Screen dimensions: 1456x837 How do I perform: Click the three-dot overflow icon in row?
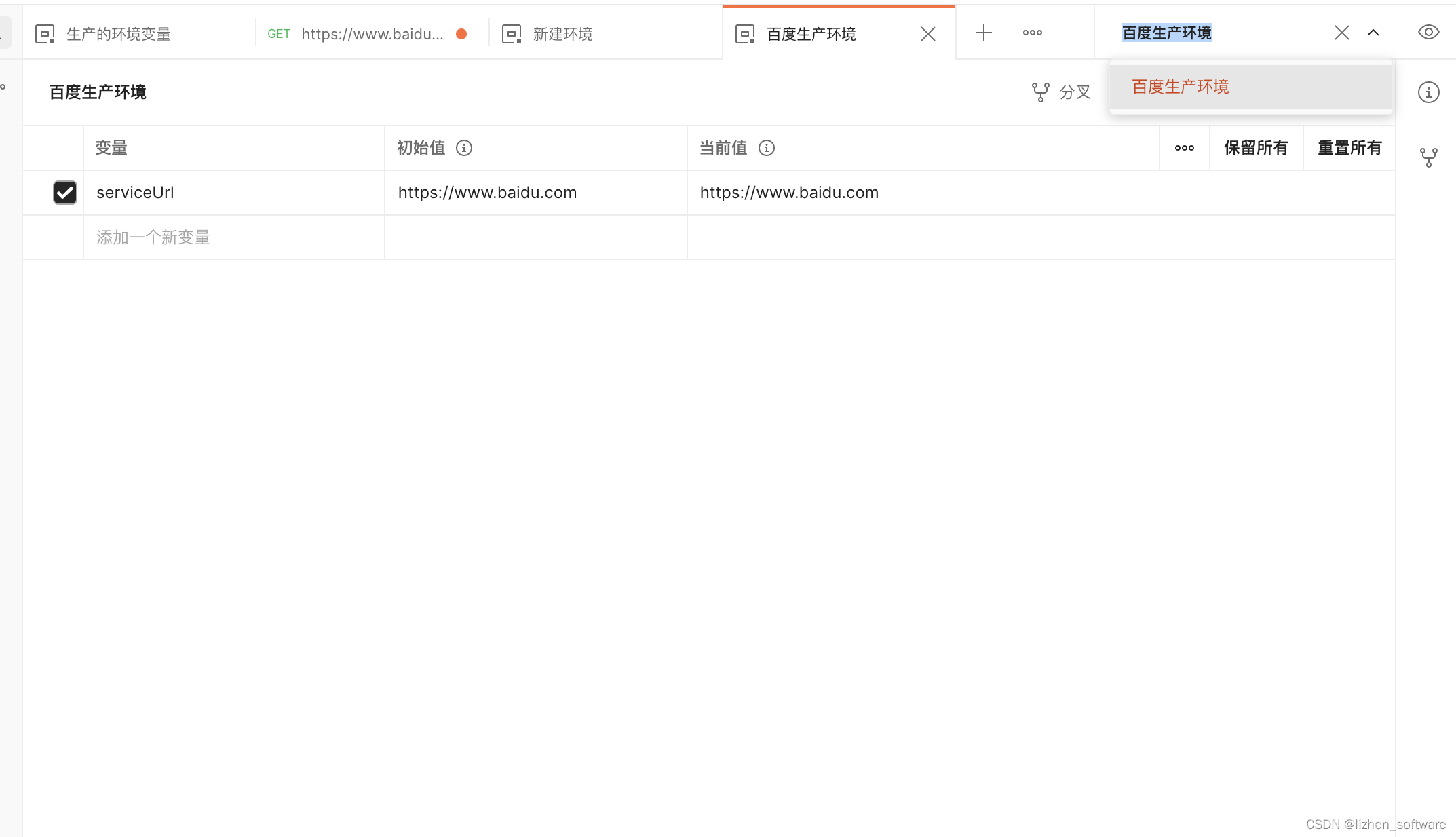tap(1184, 147)
